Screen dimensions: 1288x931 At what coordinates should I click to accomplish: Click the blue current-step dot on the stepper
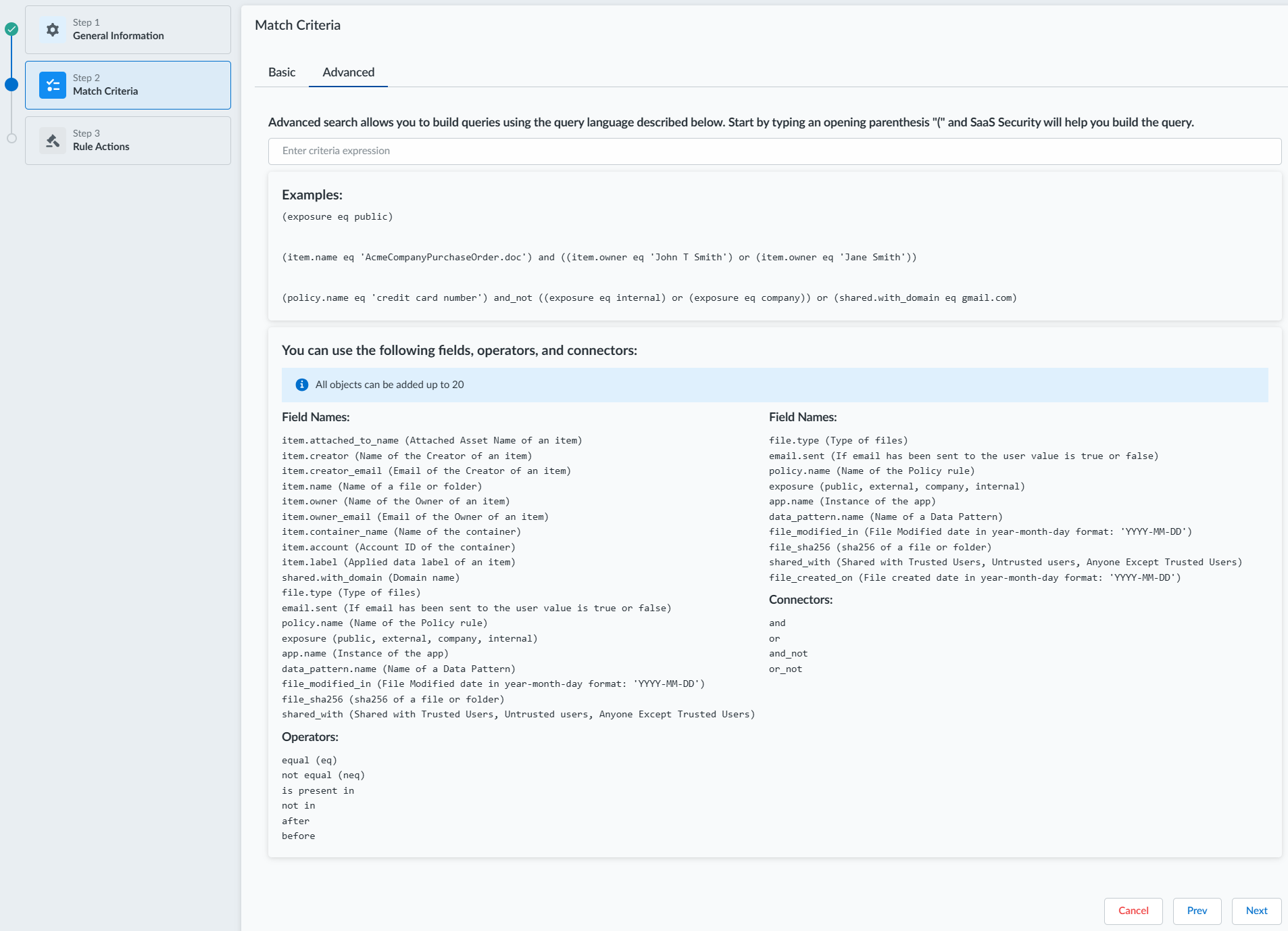tap(11, 85)
